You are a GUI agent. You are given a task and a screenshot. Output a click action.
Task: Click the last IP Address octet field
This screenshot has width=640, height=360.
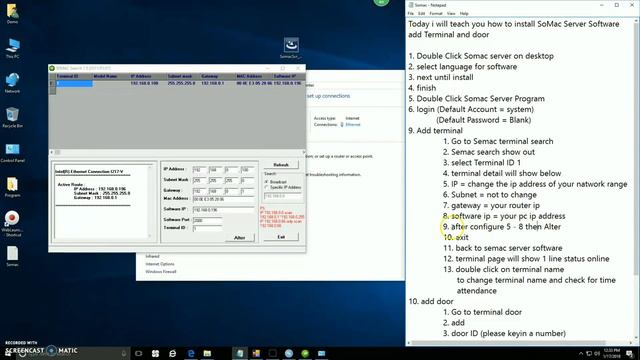247,169
